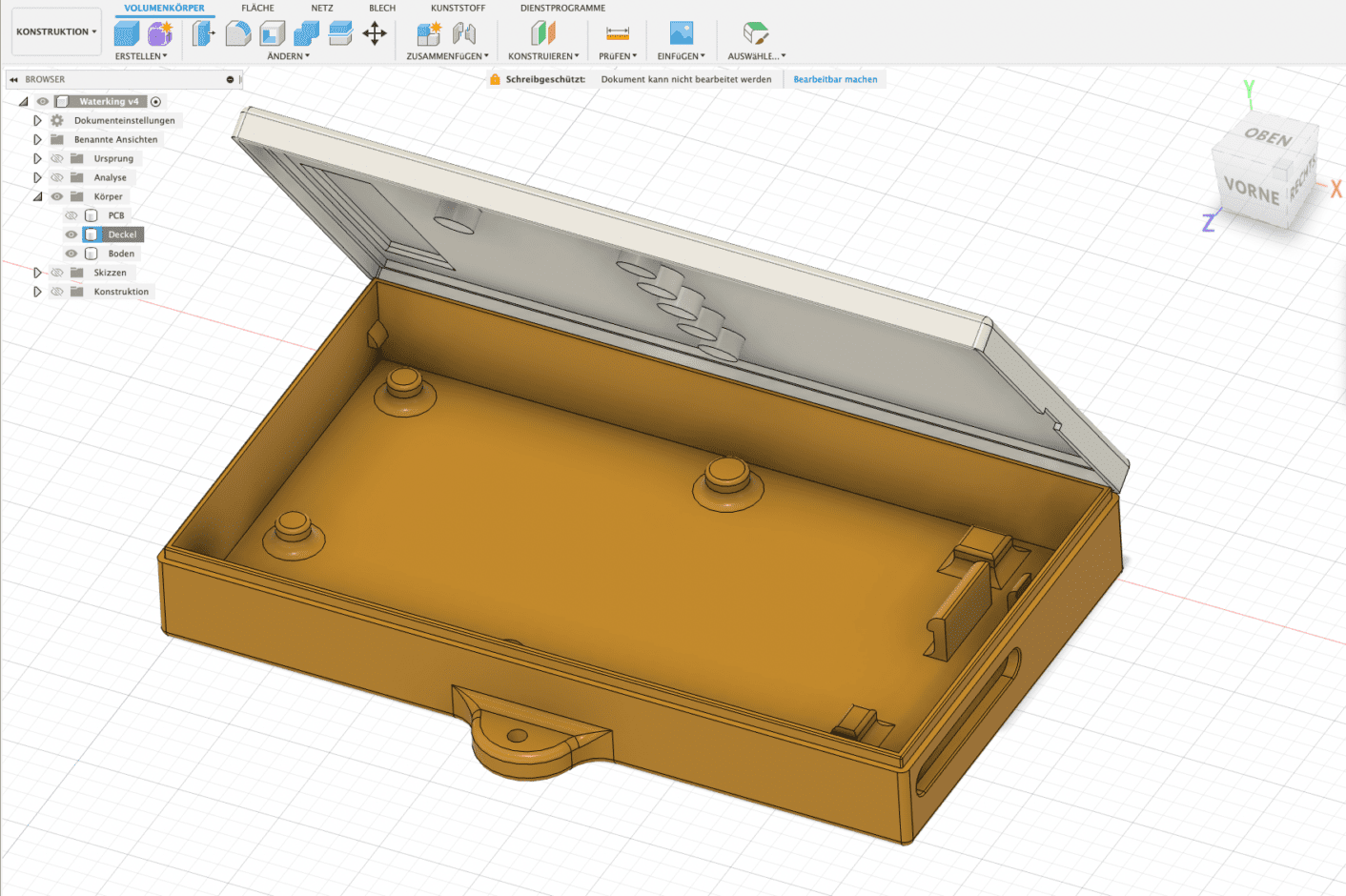Open the KONSTRUKTION workspace dropdown

(56, 31)
